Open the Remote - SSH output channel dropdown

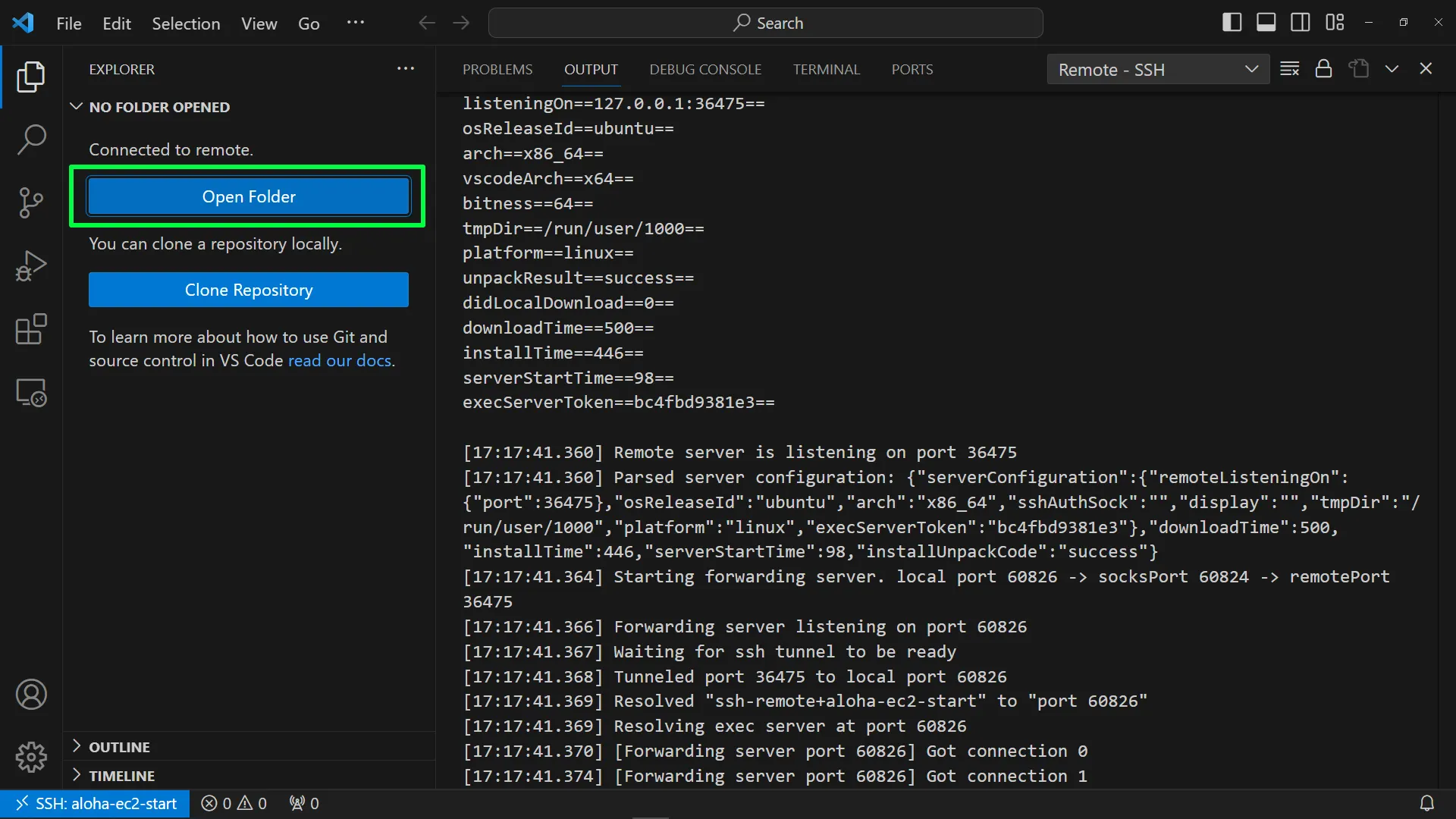(1157, 69)
